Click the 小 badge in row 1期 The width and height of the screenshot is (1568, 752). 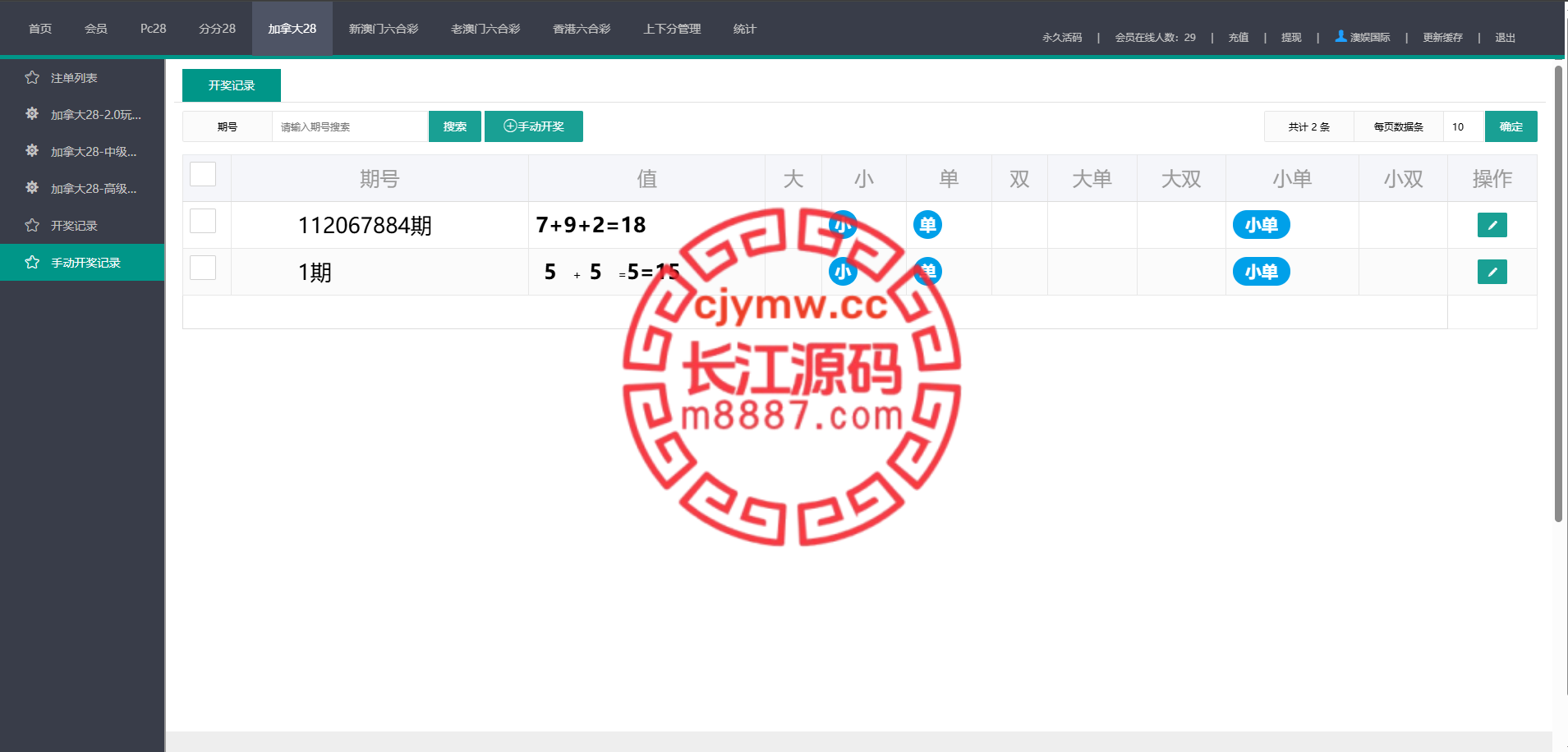(x=843, y=272)
